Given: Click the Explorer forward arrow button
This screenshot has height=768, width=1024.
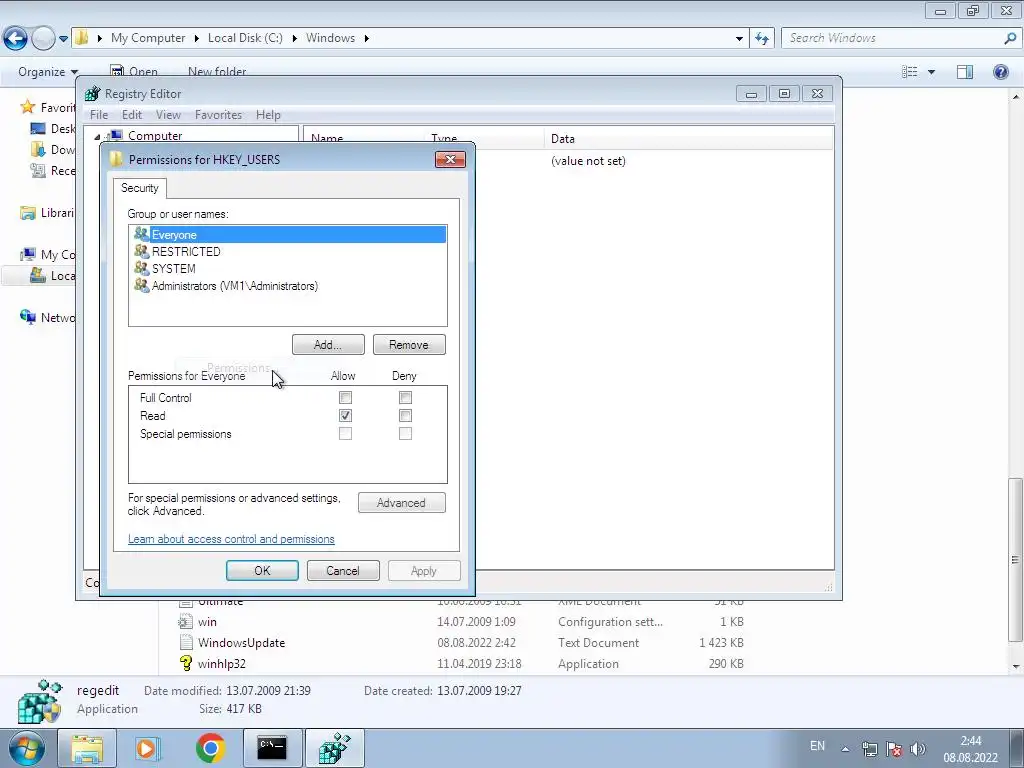Looking at the screenshot, I should [43, 38].
